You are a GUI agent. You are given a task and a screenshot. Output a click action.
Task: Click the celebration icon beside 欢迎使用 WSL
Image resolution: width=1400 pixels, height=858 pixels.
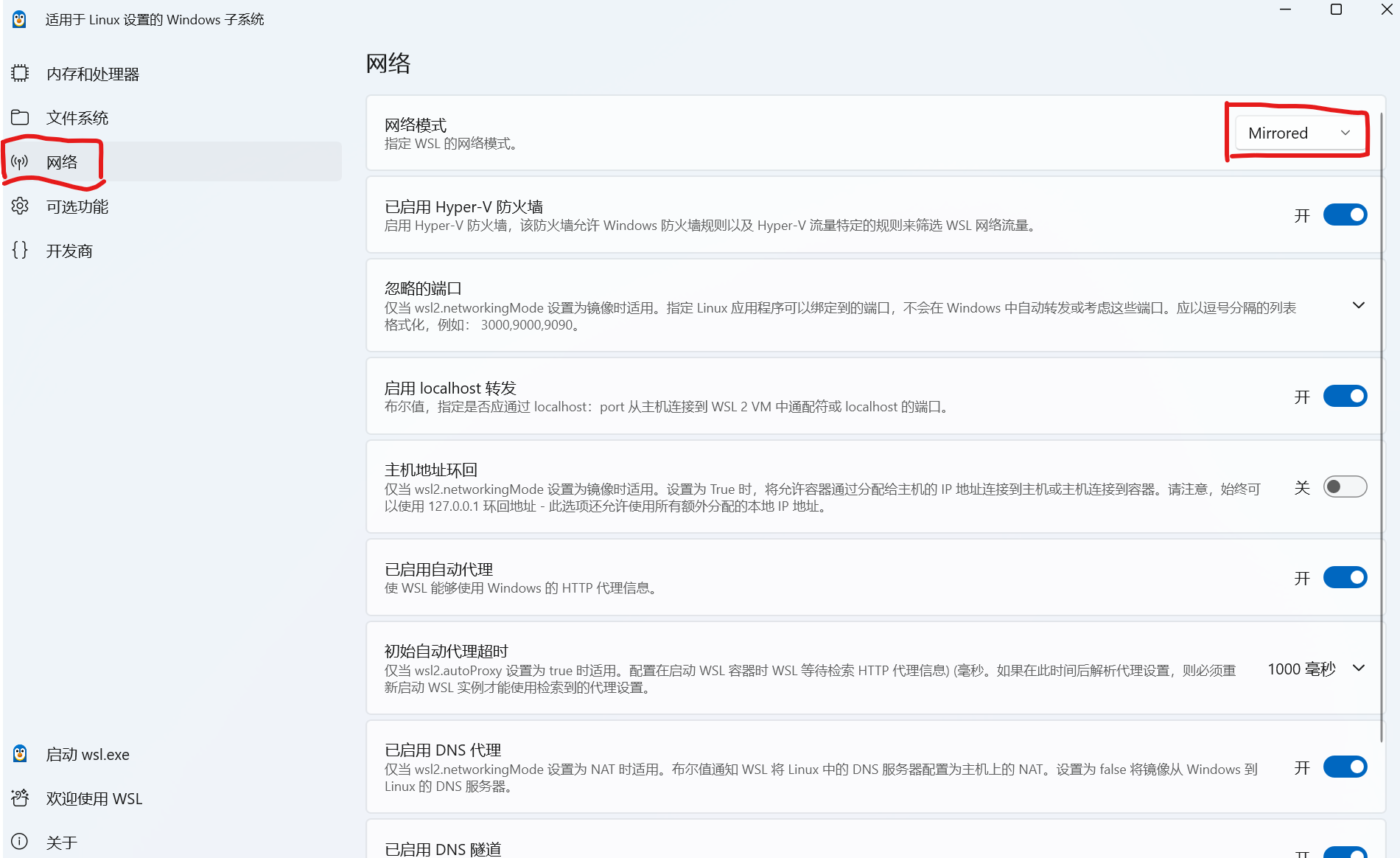point(20,798)
